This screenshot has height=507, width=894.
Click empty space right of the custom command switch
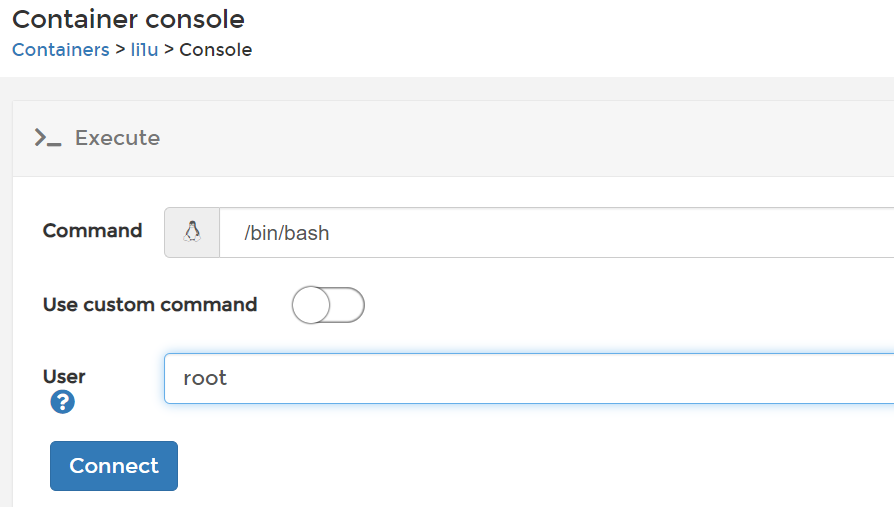(600, 305)
